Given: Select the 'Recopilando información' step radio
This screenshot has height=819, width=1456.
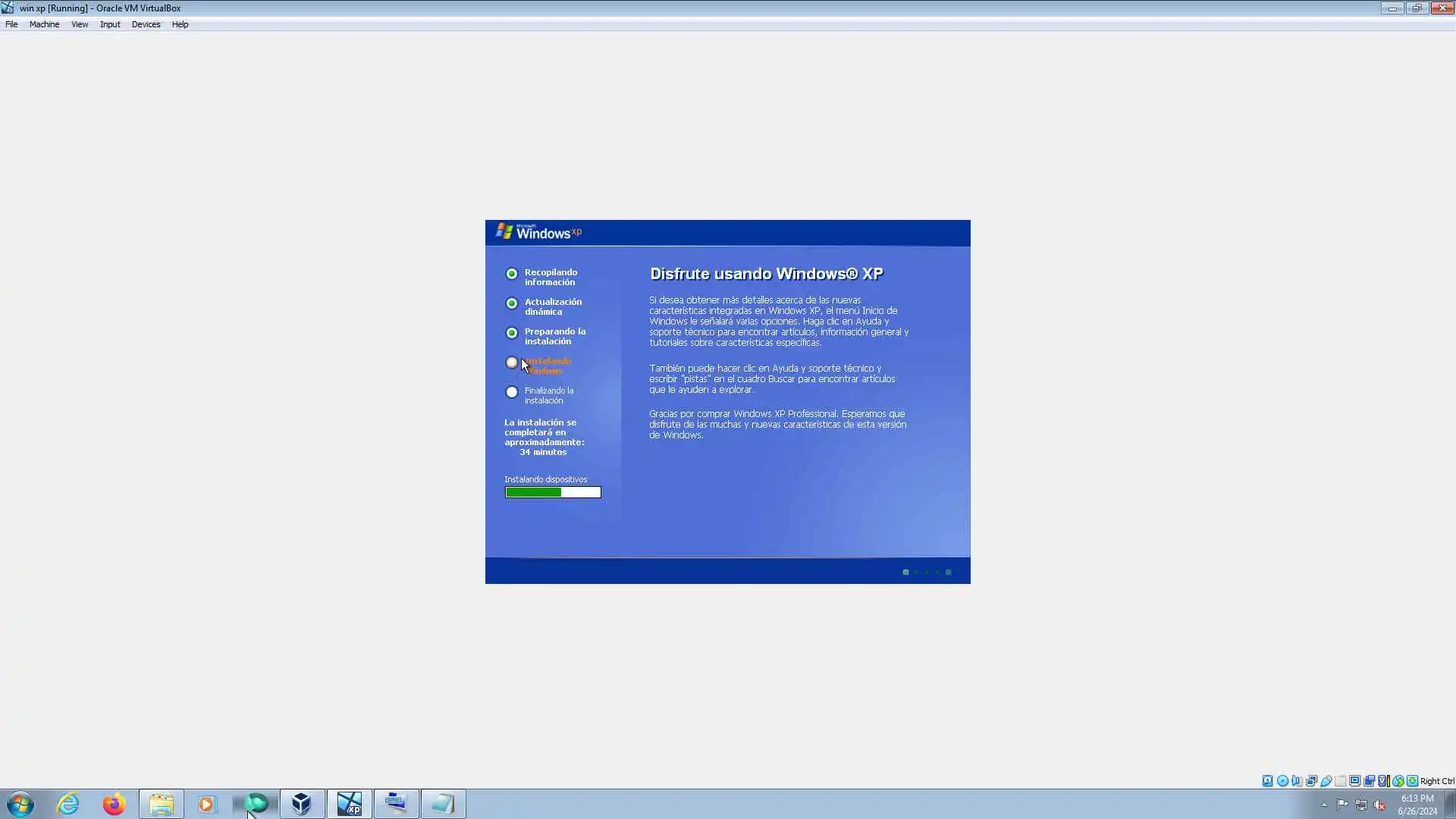Looking at the screenshot, I should (x=512, y=274).
